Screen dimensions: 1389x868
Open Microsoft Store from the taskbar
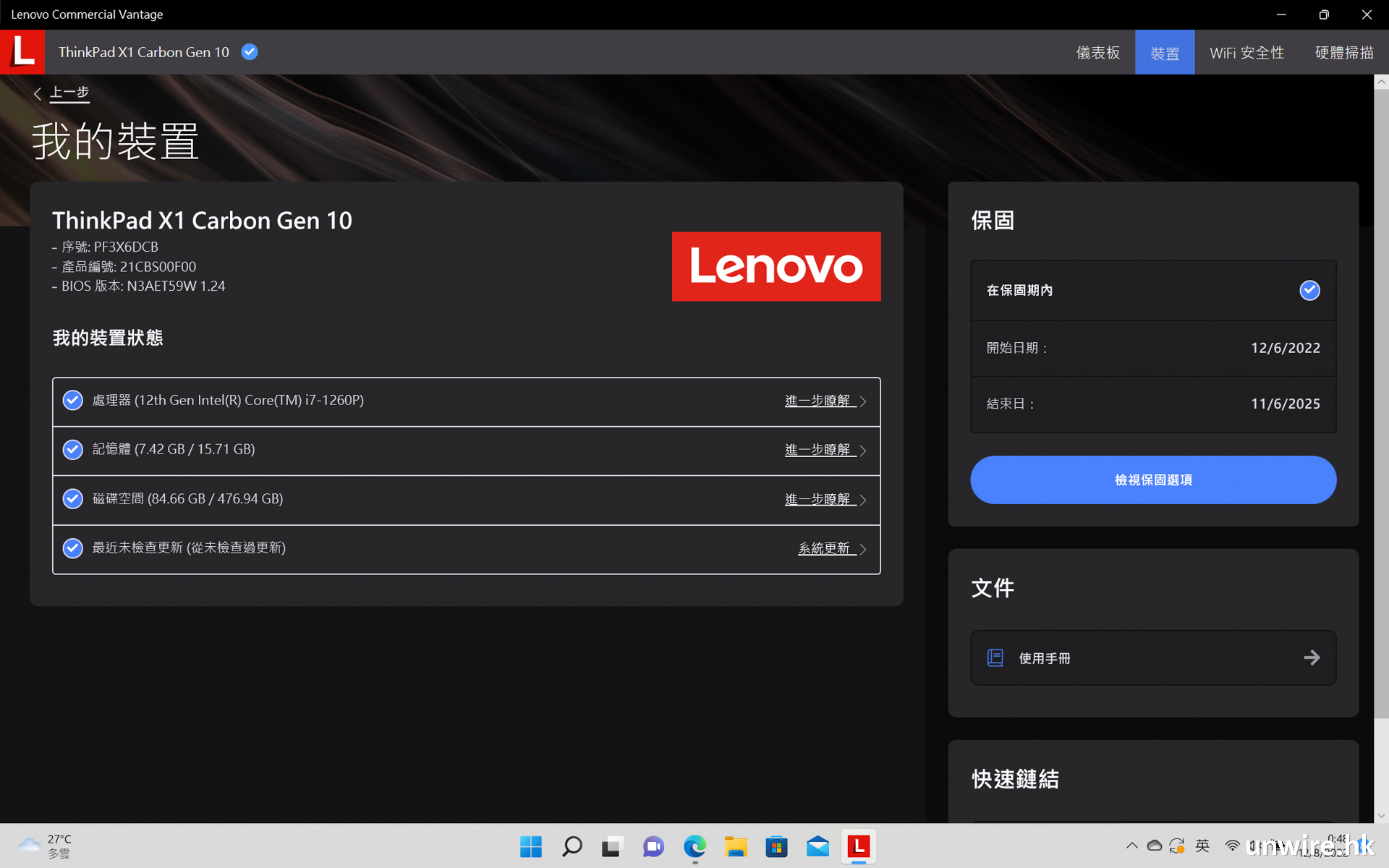[x=776, y=846]
